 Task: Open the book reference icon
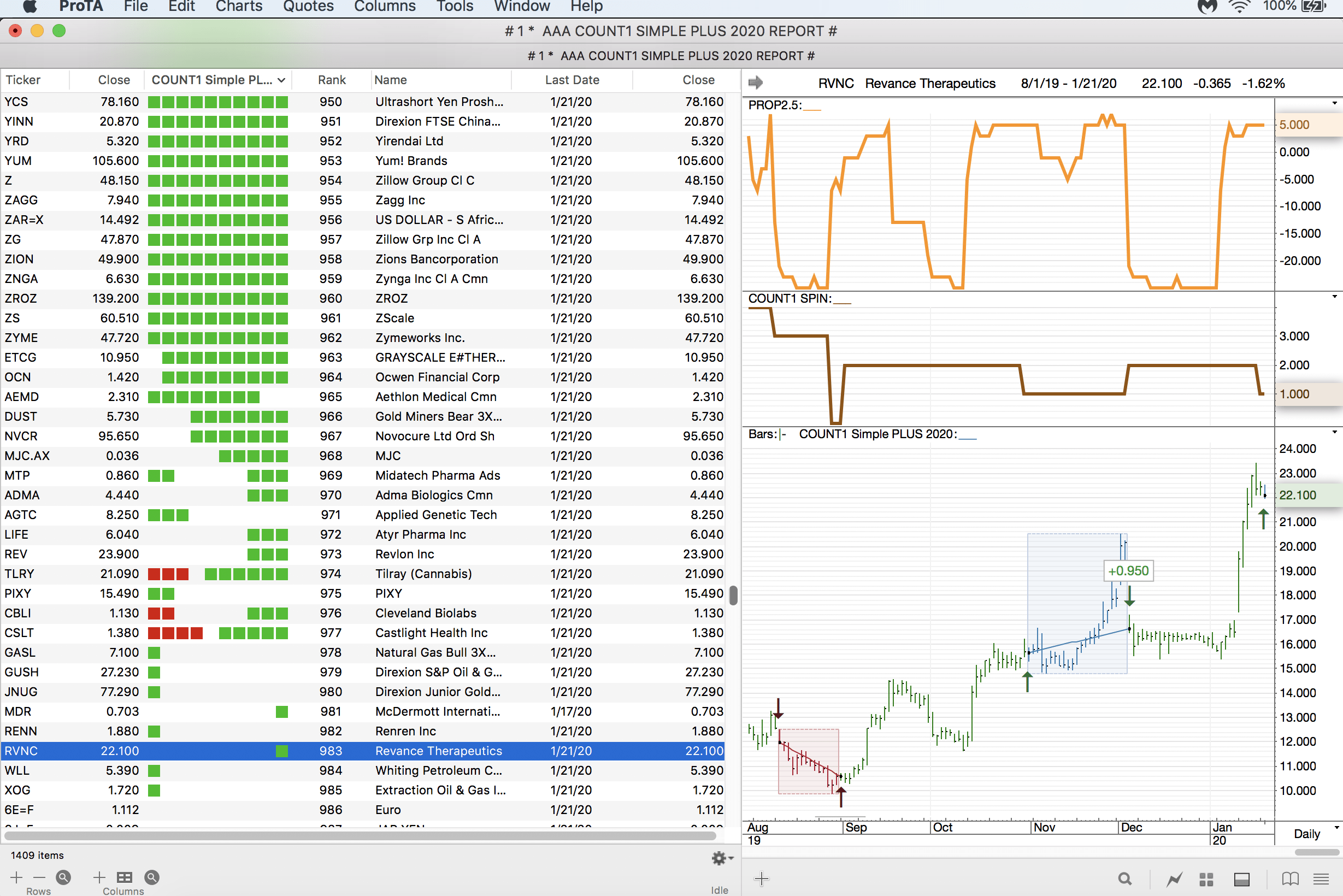1290,879
